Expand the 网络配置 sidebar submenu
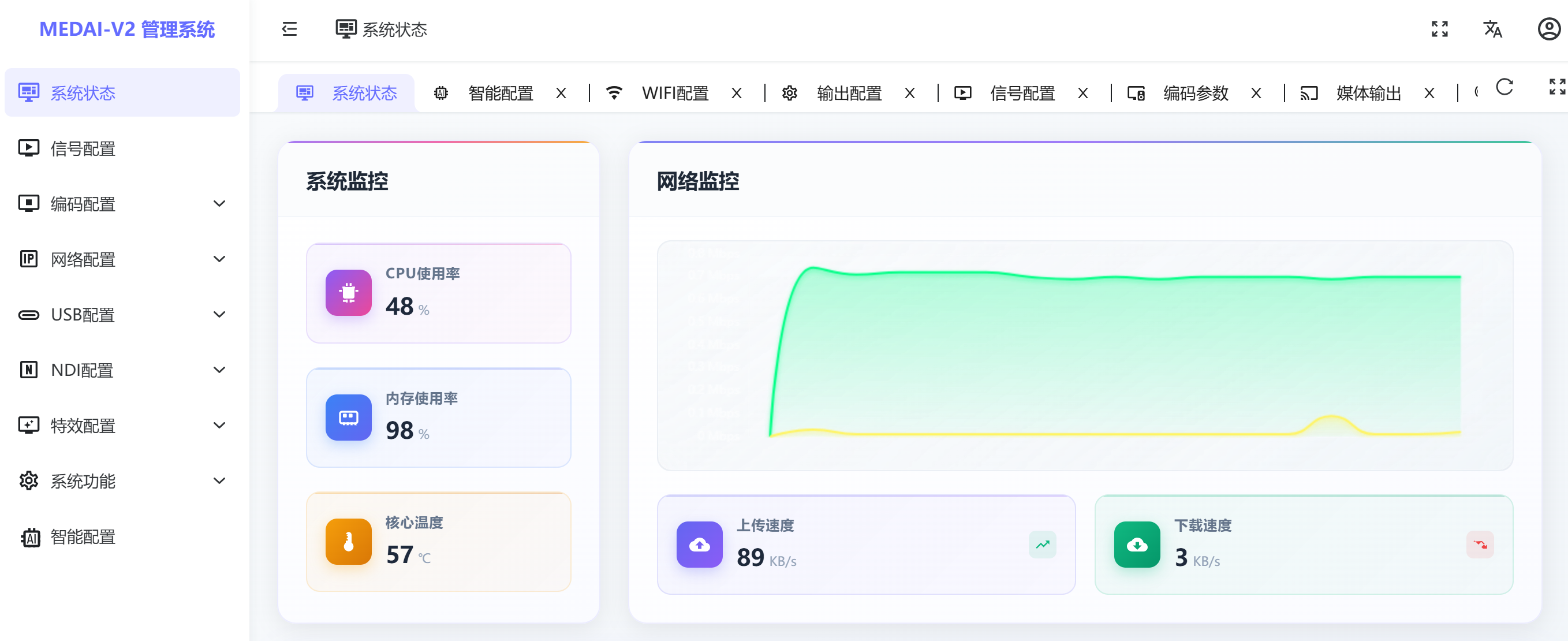 (122, 259)
